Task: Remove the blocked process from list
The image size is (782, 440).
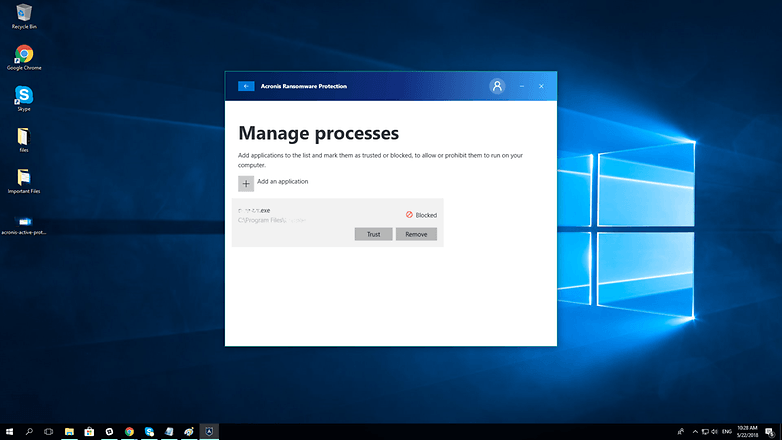Action: pyautogui.click(x=416, y=234)
